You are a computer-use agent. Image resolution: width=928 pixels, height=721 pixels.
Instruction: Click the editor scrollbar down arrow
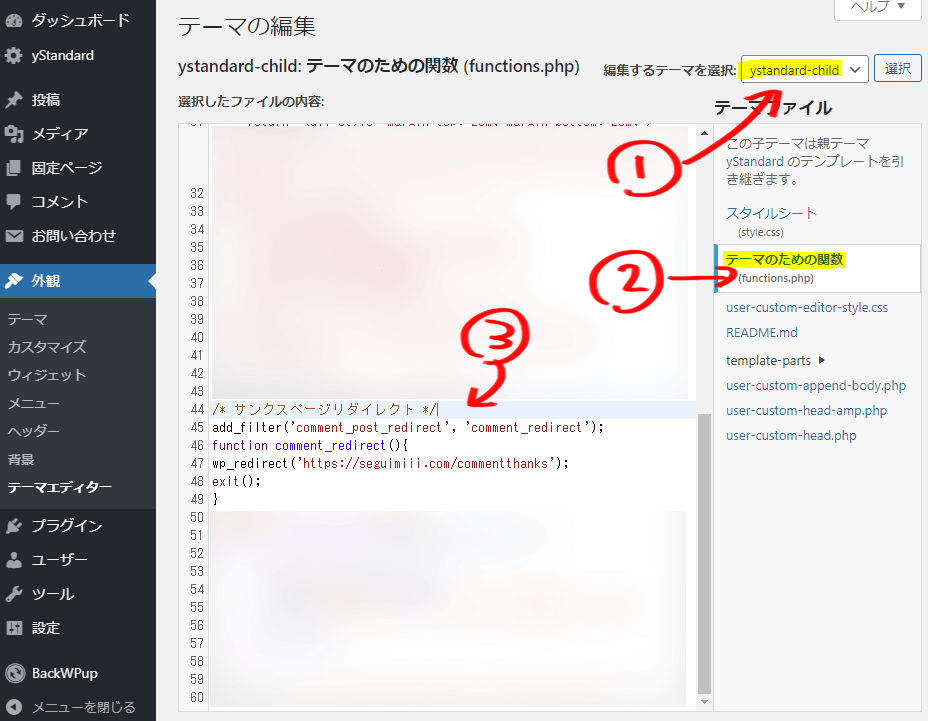(704, 702)
